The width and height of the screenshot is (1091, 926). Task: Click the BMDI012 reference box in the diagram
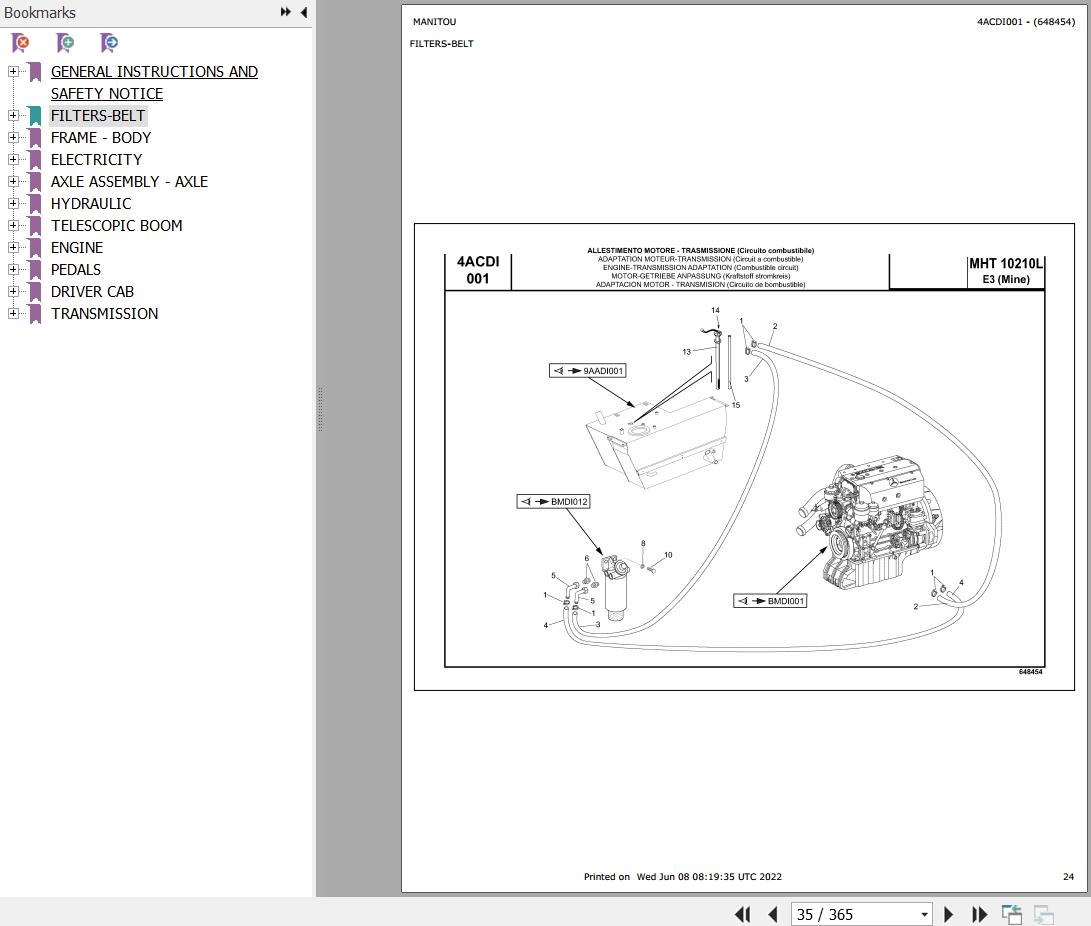[553, 502]
